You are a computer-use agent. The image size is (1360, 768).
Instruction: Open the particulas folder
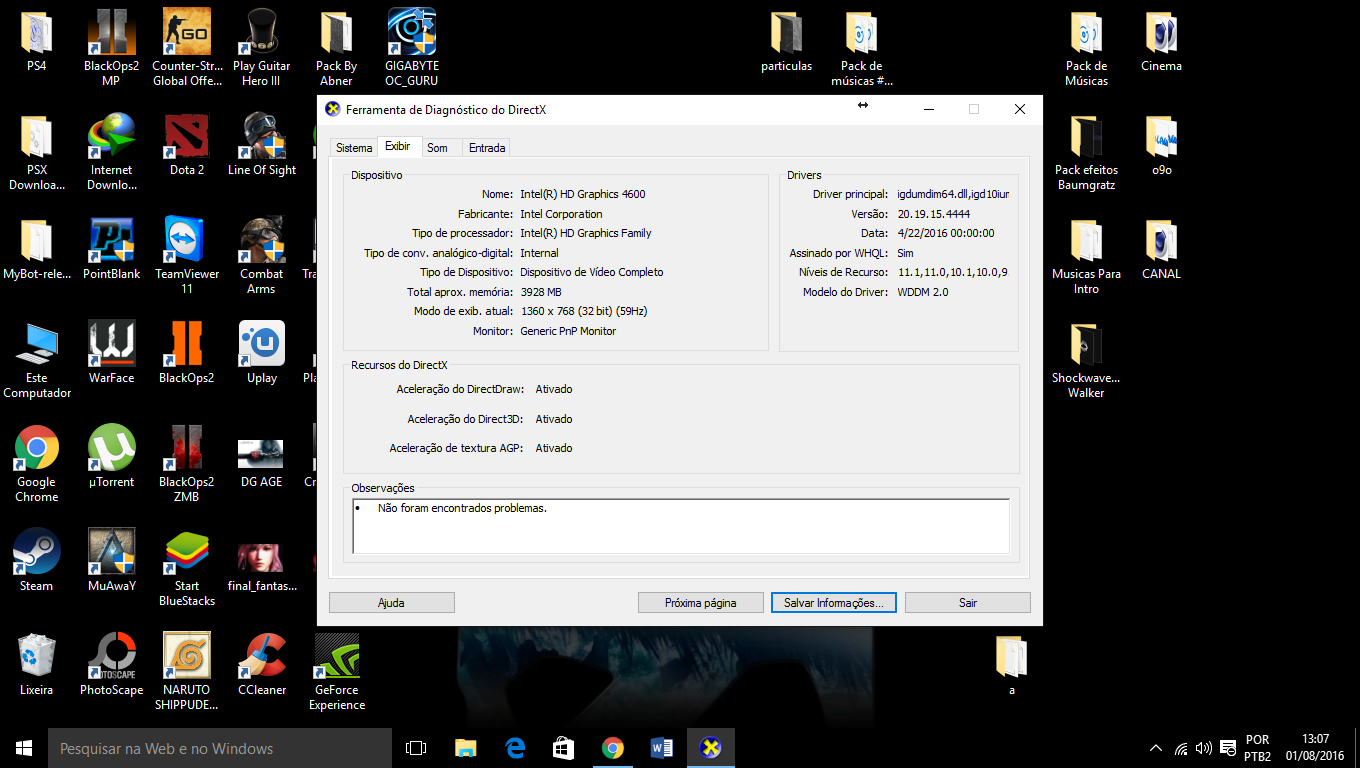coord(787,40)
